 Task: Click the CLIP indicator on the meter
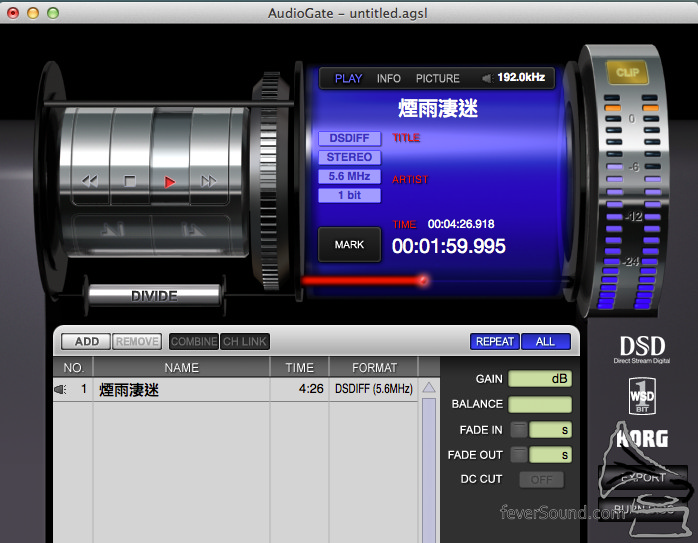click(x=627, y=72)
